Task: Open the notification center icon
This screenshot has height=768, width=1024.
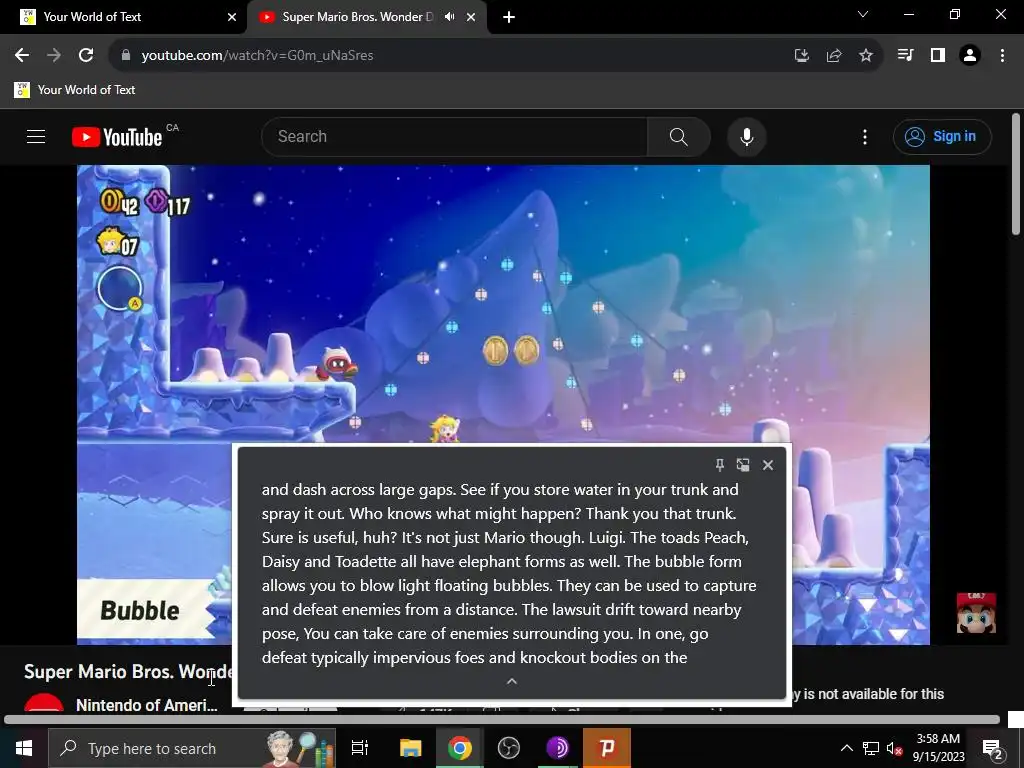Action: tap(993, 749)
